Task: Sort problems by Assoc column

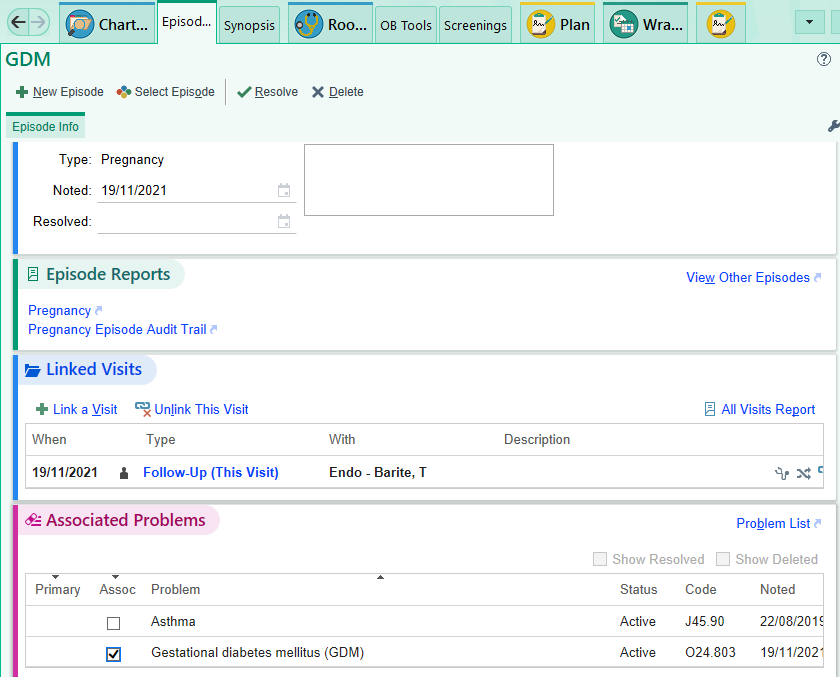Action: click(x=117, y=590)
